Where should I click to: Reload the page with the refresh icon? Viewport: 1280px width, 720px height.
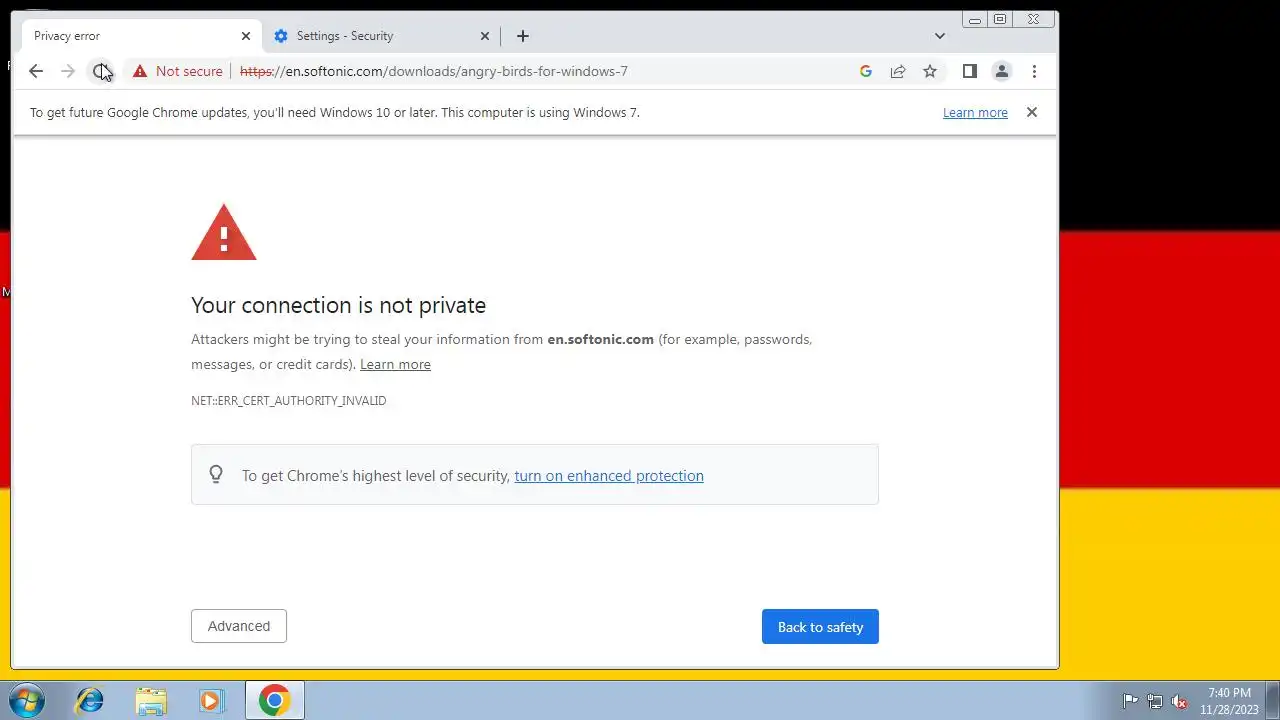[x=100, y=71]
